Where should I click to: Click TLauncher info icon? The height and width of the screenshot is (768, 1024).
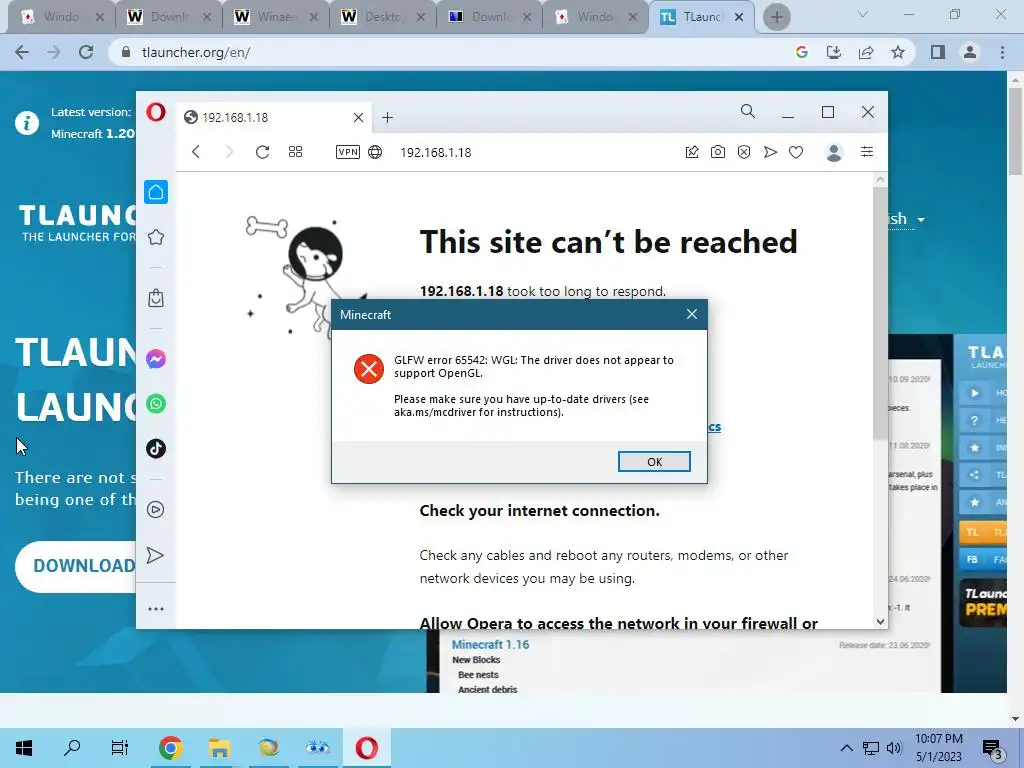coord(27,123)
